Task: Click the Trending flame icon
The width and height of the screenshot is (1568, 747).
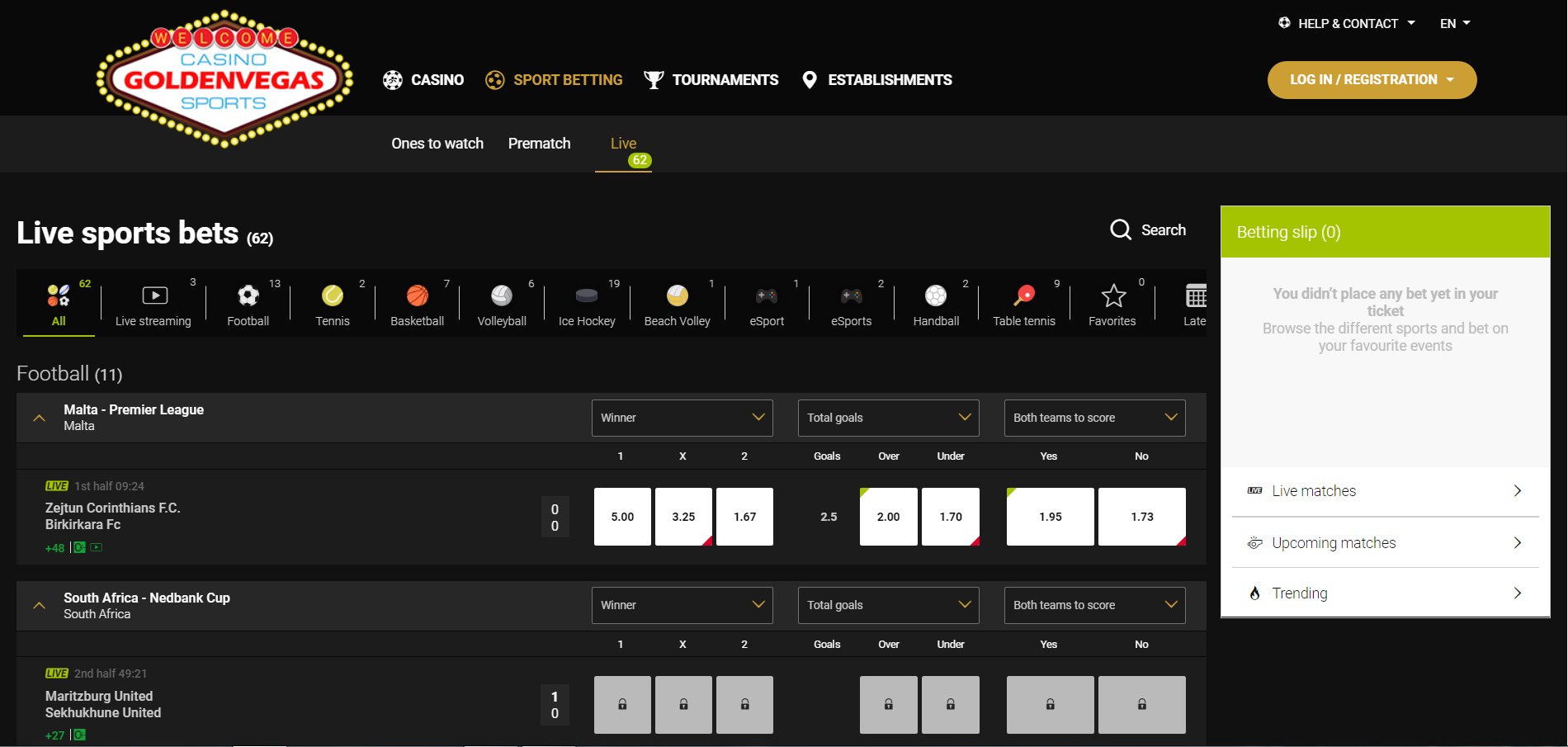Action: [x=1255, y=593]
